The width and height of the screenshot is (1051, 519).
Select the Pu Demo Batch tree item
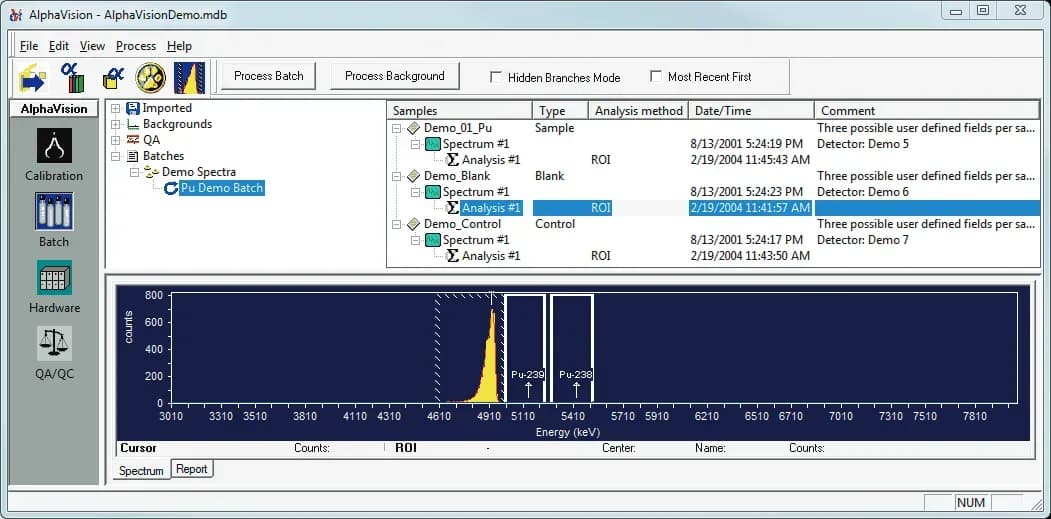click(223, 188)
